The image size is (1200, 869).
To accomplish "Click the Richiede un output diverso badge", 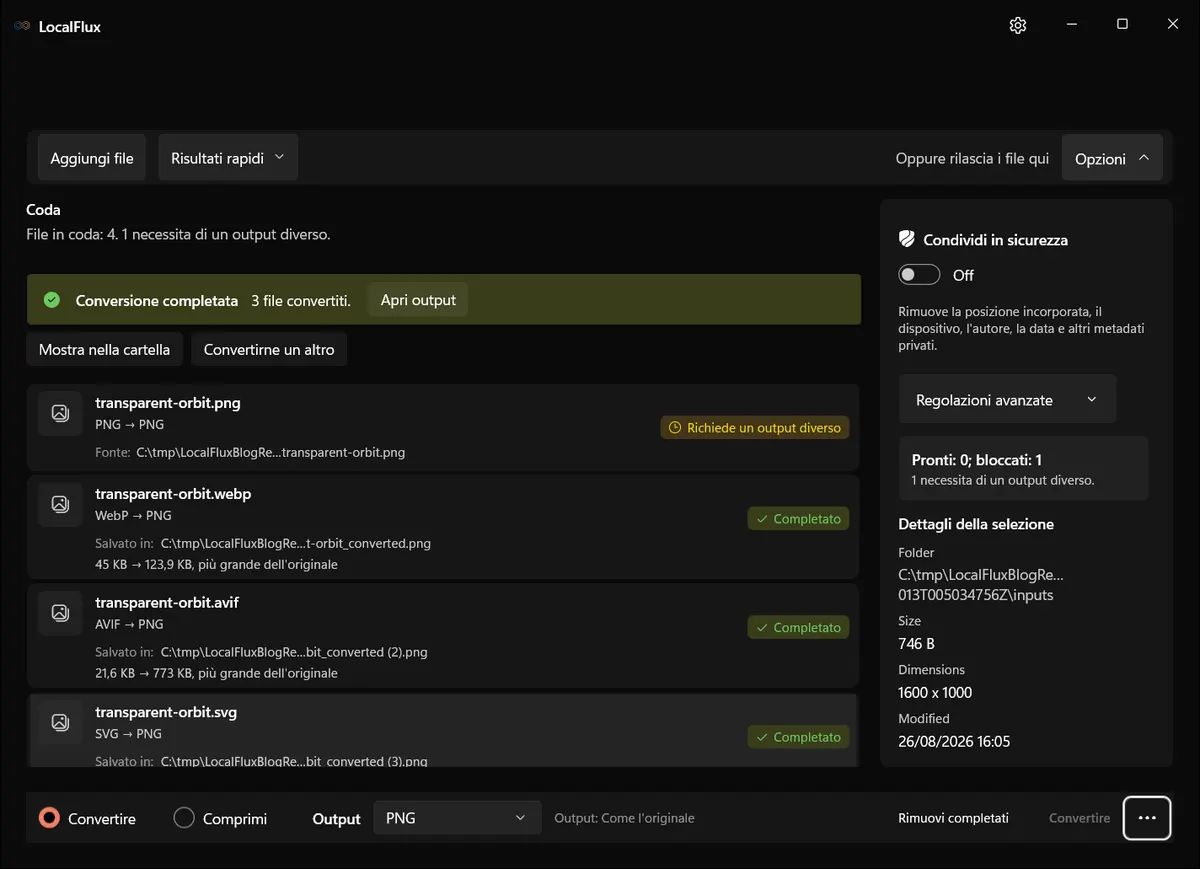I will 755,428.
